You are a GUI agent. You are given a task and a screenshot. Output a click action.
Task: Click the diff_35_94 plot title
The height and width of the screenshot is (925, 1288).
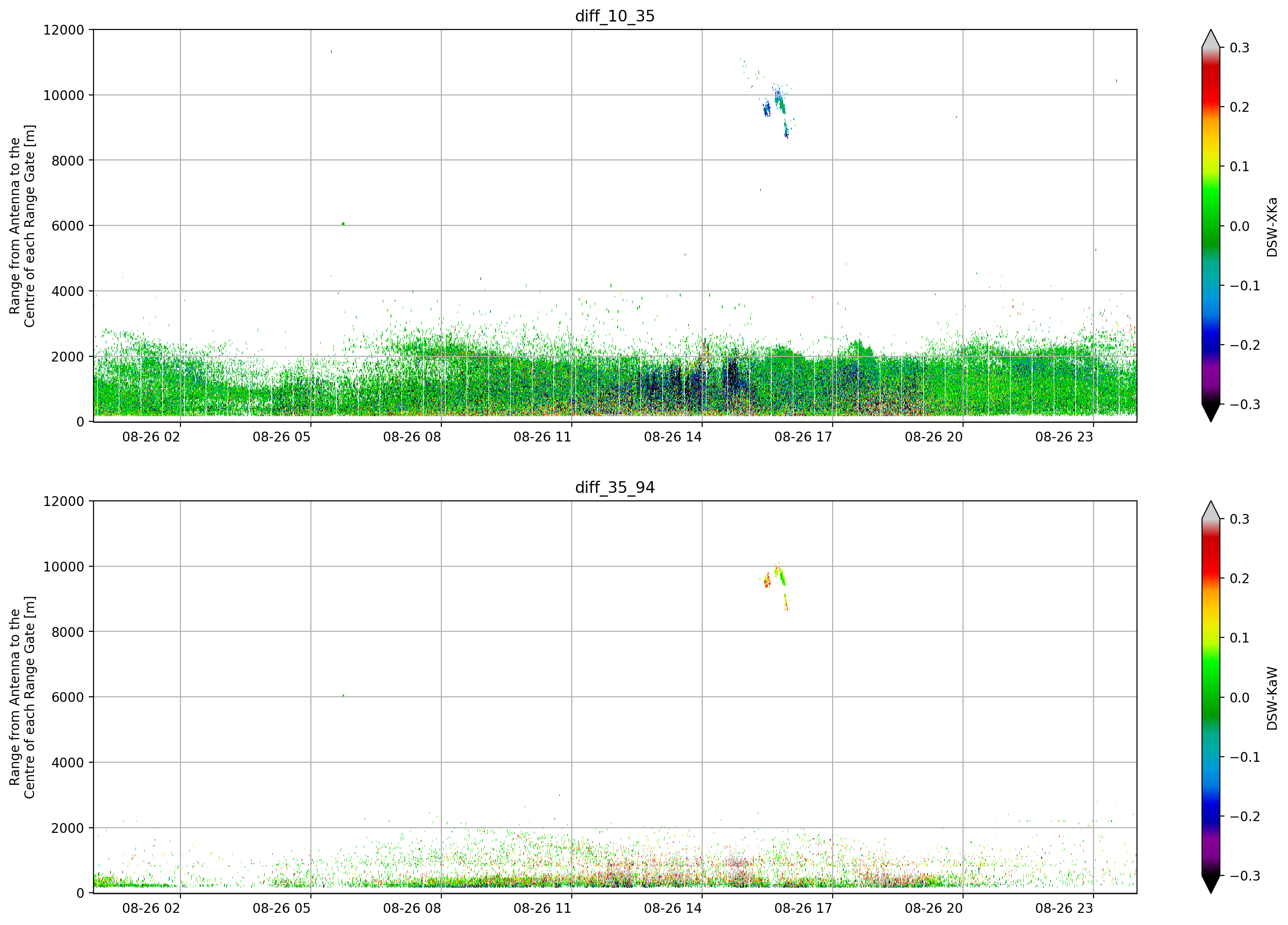(x=614, y=487)
